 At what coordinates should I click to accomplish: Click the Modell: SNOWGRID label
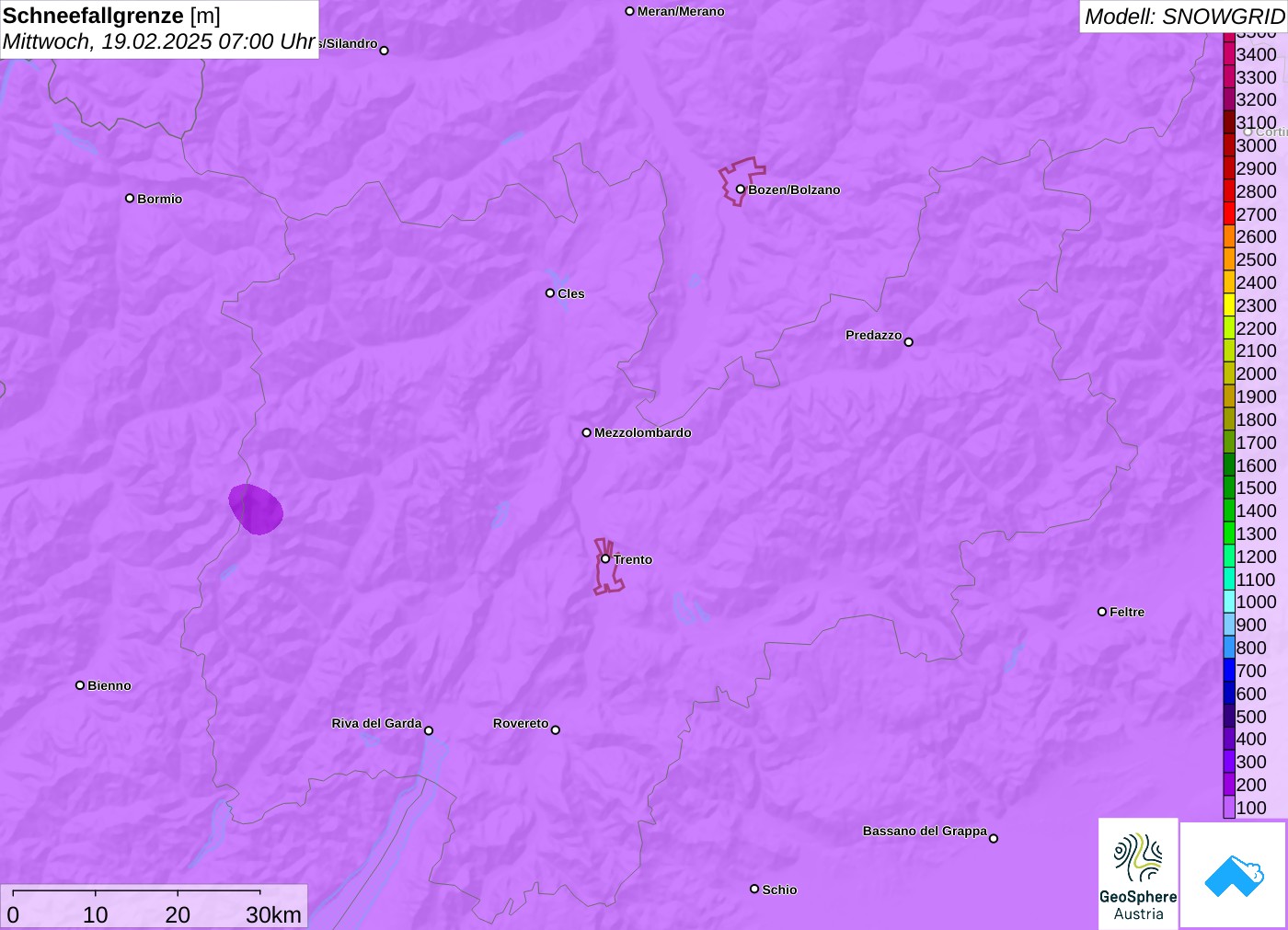click(1184, 17)
